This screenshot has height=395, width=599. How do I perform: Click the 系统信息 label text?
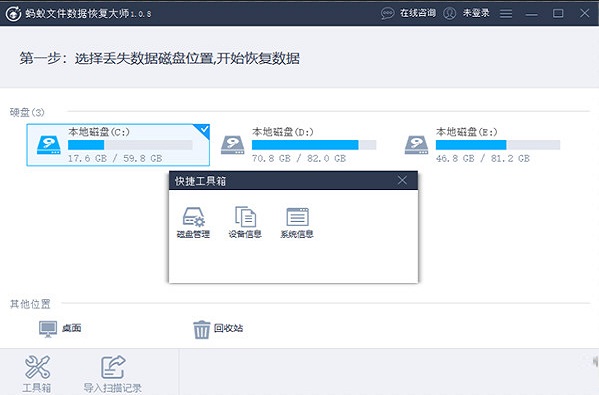(x=297, y=234)
